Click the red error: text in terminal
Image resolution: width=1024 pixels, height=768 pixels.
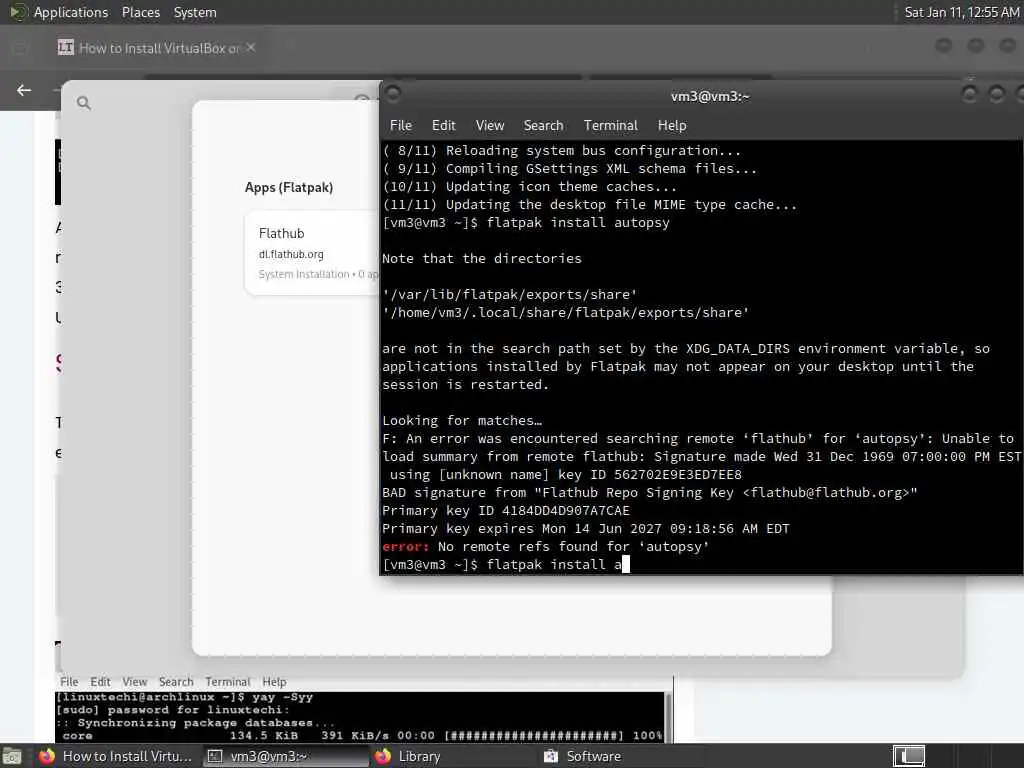[406, 547]
